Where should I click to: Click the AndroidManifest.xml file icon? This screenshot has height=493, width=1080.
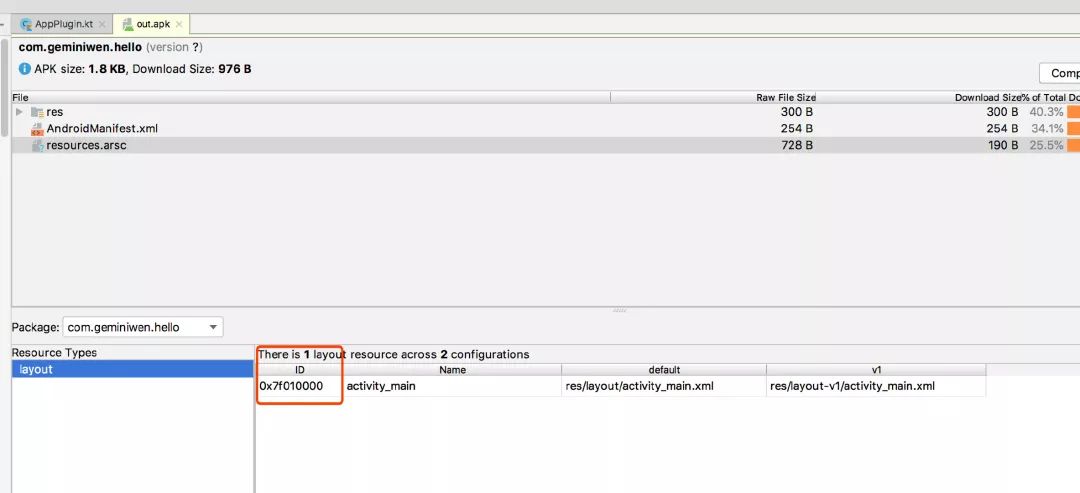click(37, 129)
